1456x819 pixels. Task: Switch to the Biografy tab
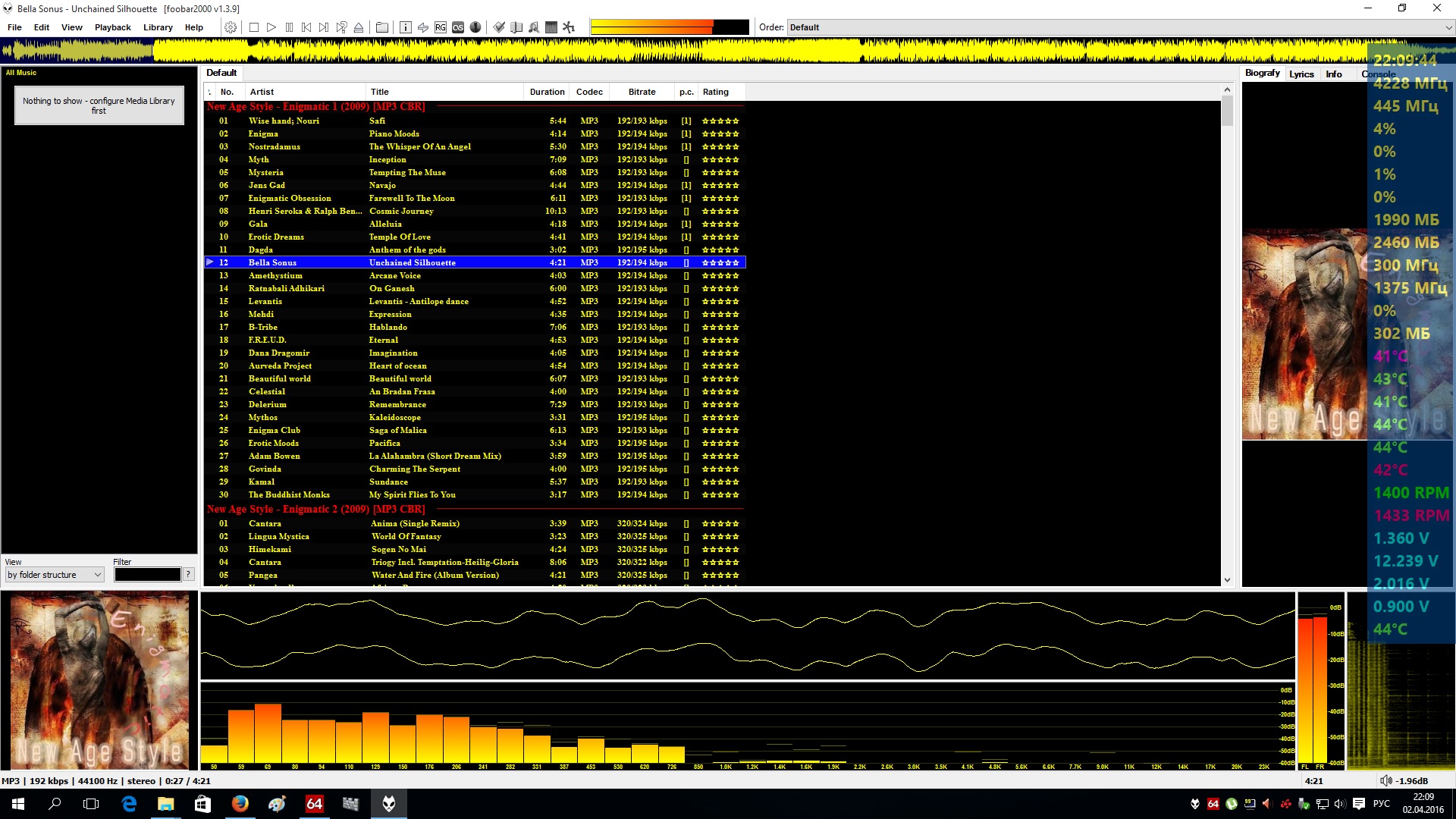pos(1262,73)
